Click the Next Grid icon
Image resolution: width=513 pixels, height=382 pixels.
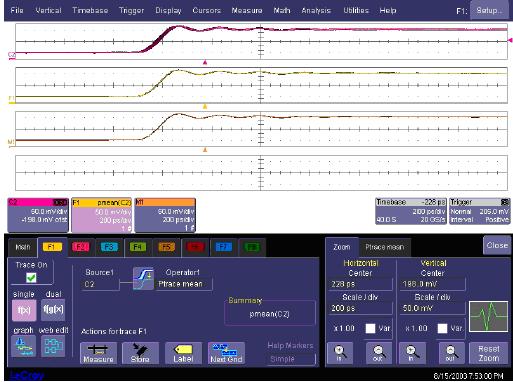226,353
